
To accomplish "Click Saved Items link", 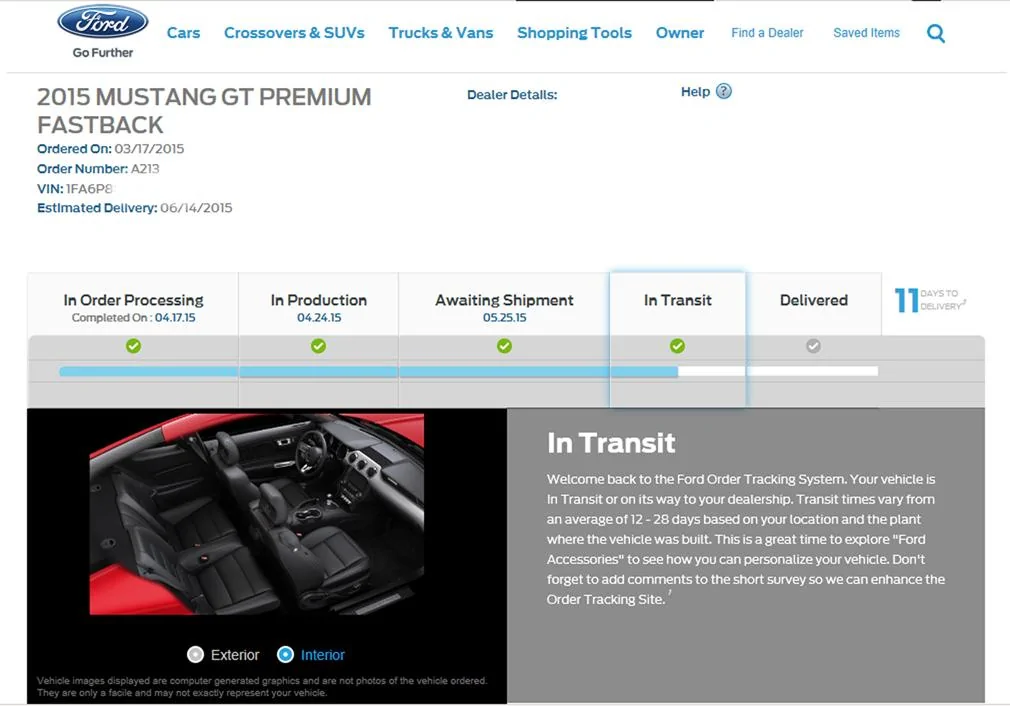I will click(x=866, y=33).
